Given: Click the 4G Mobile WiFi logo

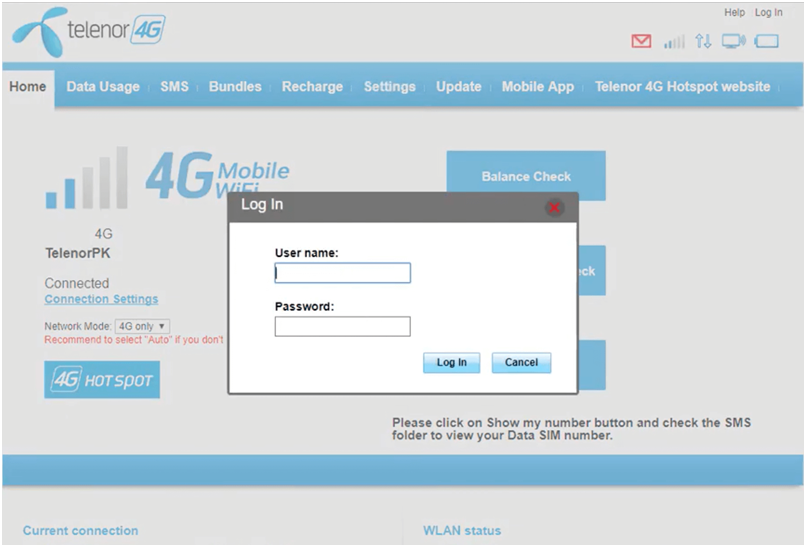Looking at the screenshot, I should [218, 176].
